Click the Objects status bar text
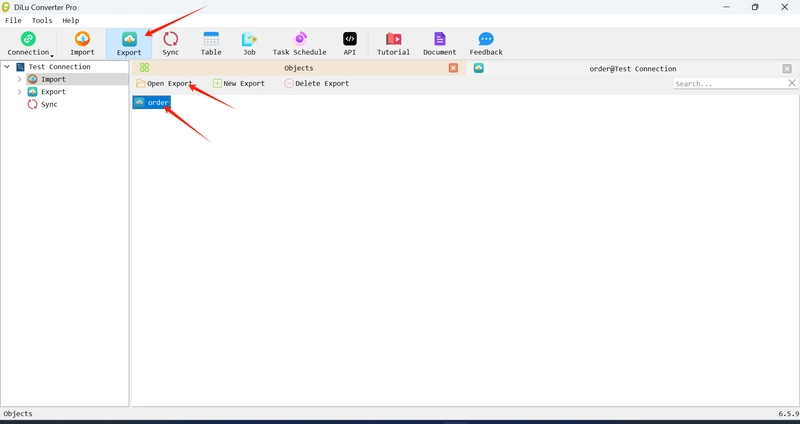 pos(18,414)
